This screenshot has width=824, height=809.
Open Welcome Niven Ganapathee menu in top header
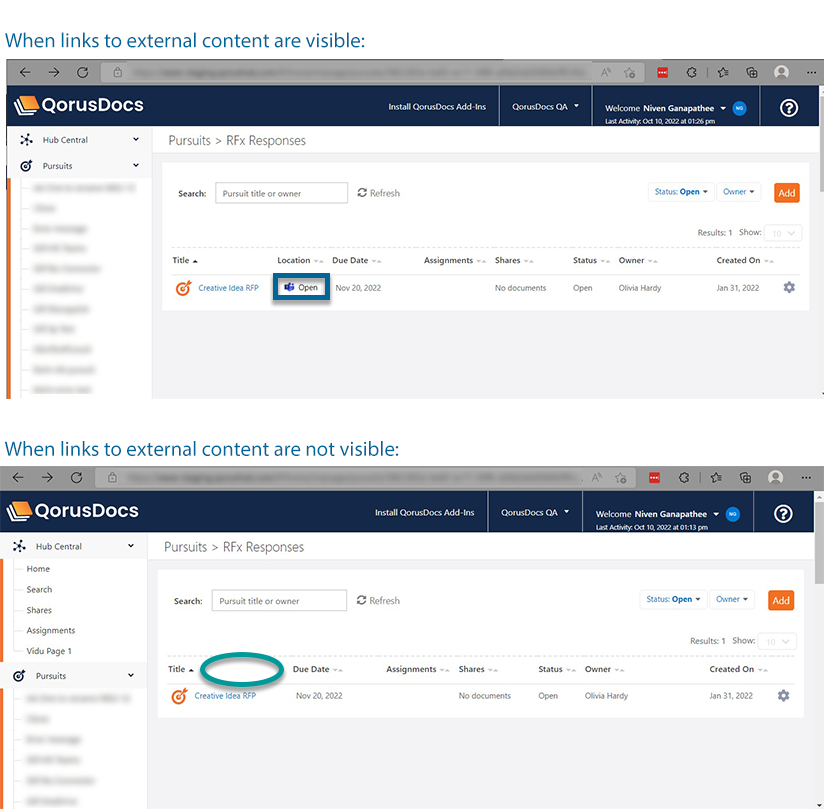click(666, 108)
